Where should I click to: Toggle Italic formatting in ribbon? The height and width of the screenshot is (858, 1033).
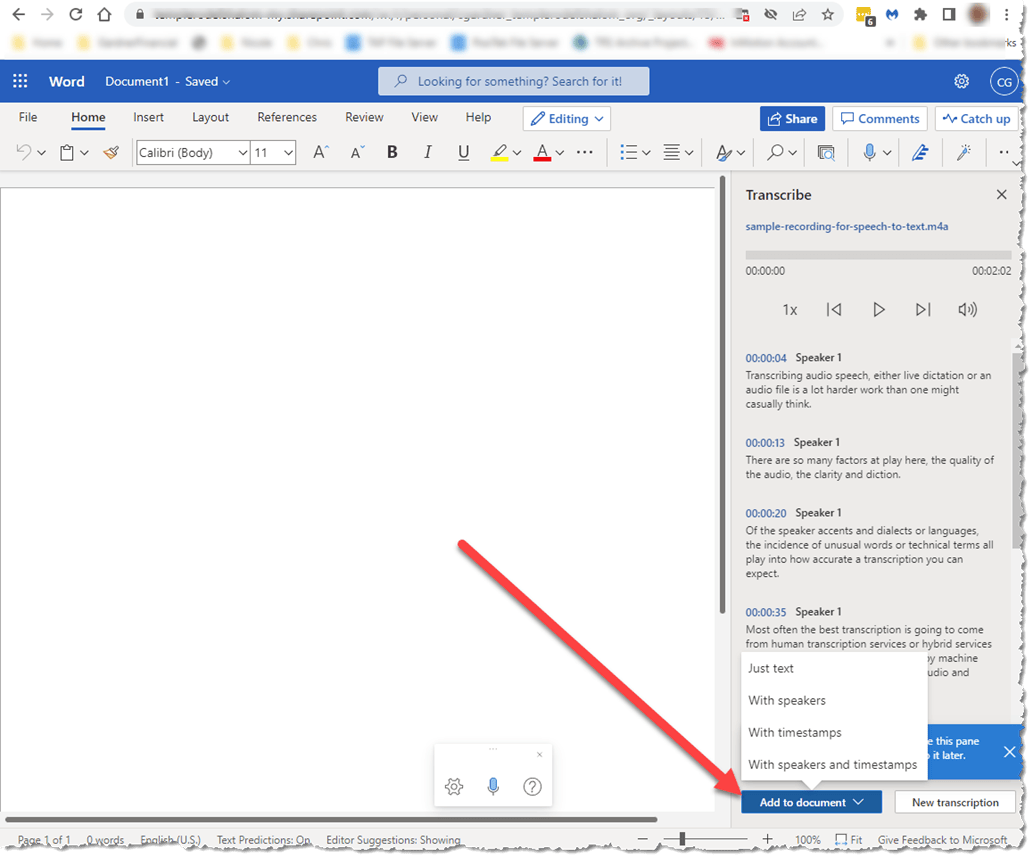click(428, 152)
